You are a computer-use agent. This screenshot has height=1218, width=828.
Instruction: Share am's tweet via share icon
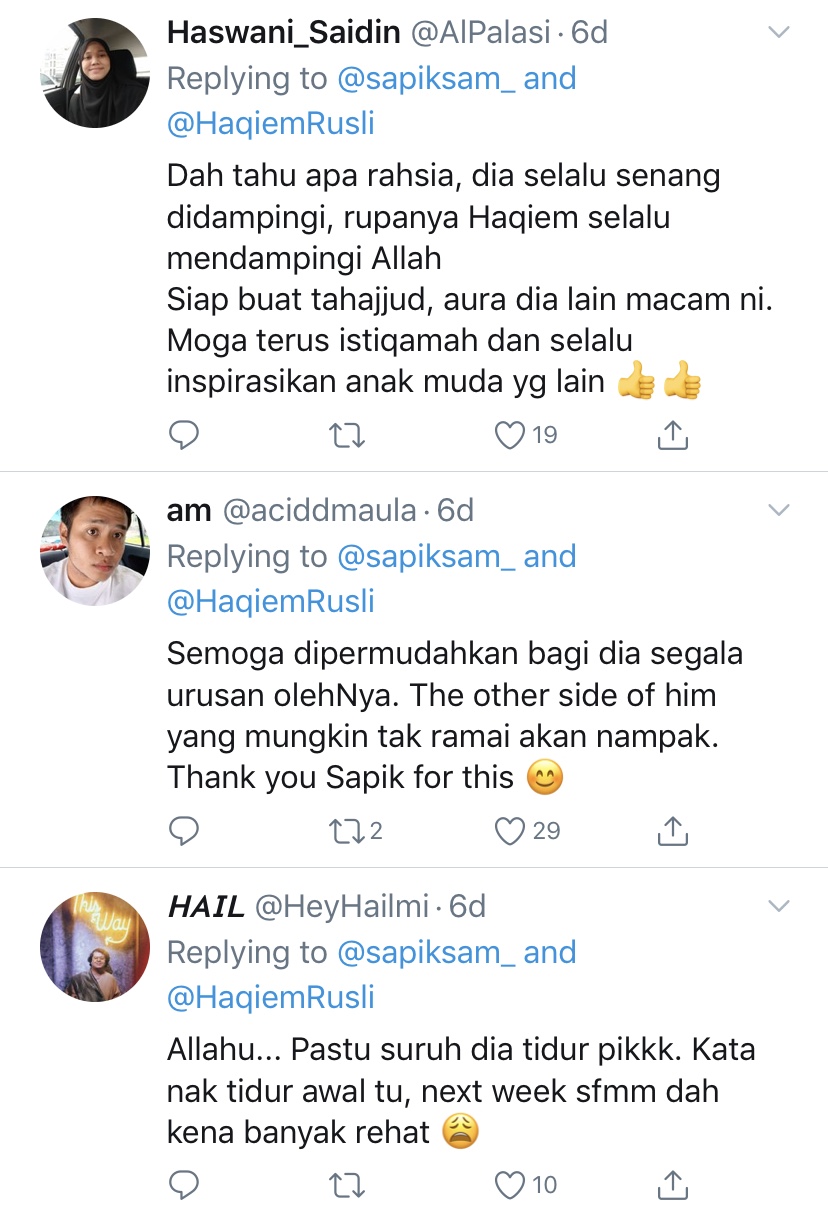click(x=673, y=830)
